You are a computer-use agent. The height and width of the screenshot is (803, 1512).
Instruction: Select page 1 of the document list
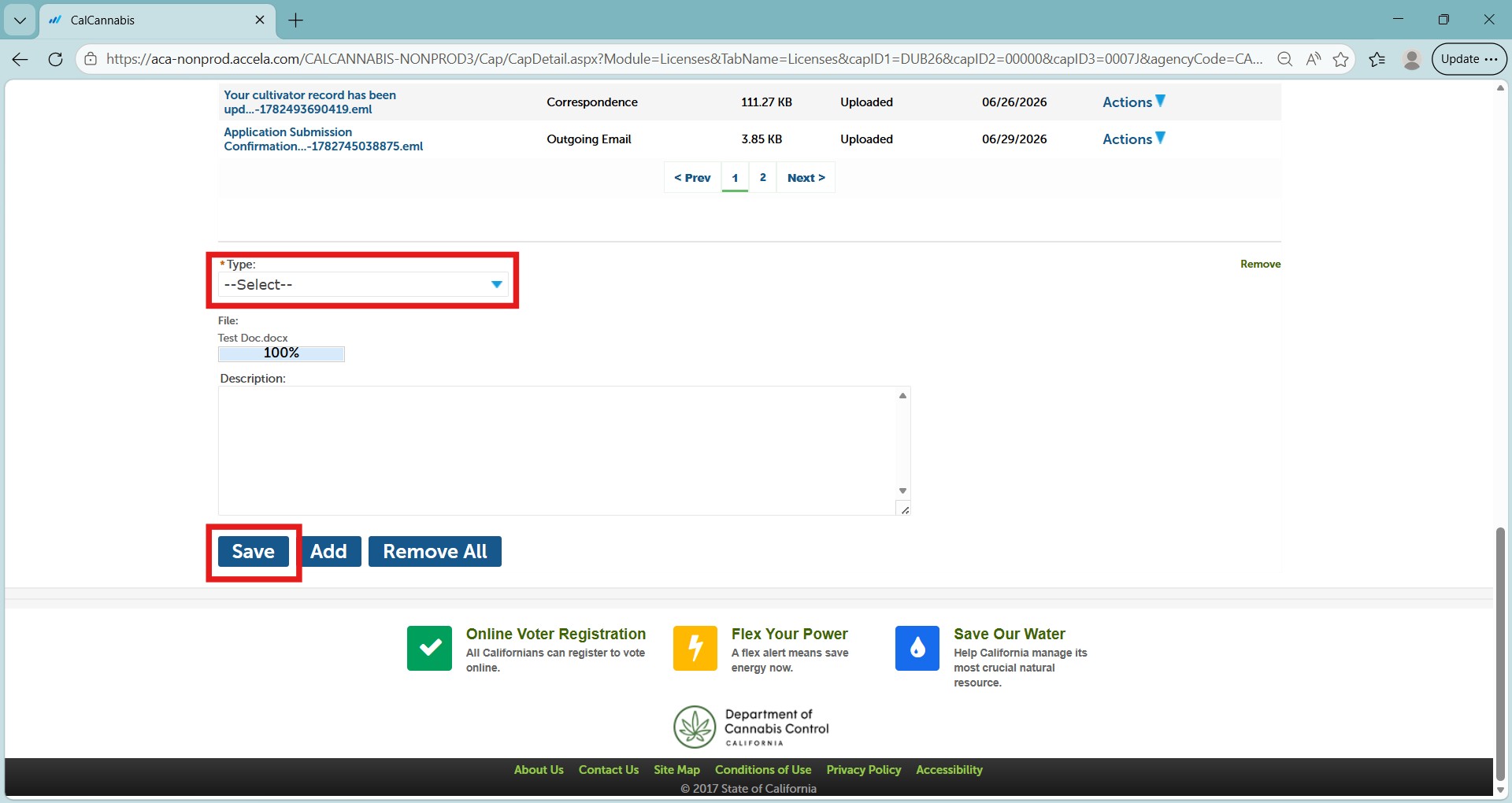(x=735, y=177)
